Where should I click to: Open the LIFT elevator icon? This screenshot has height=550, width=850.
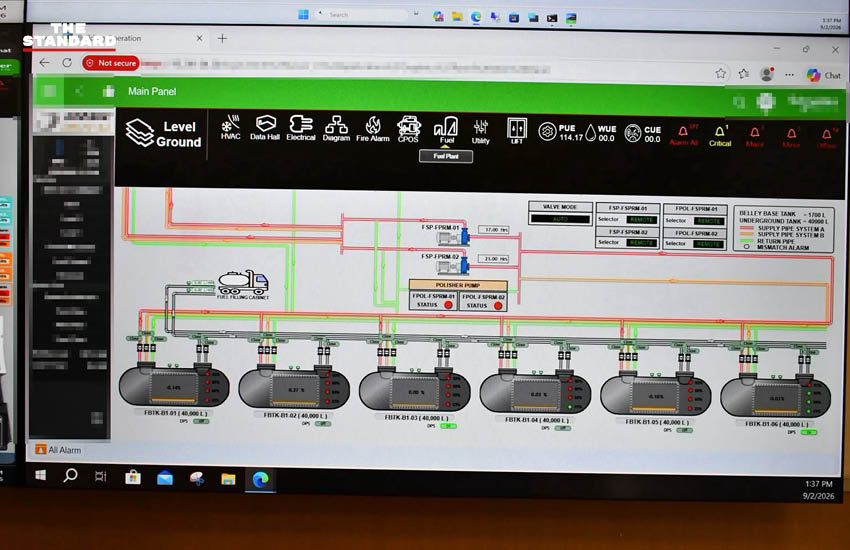517,131
